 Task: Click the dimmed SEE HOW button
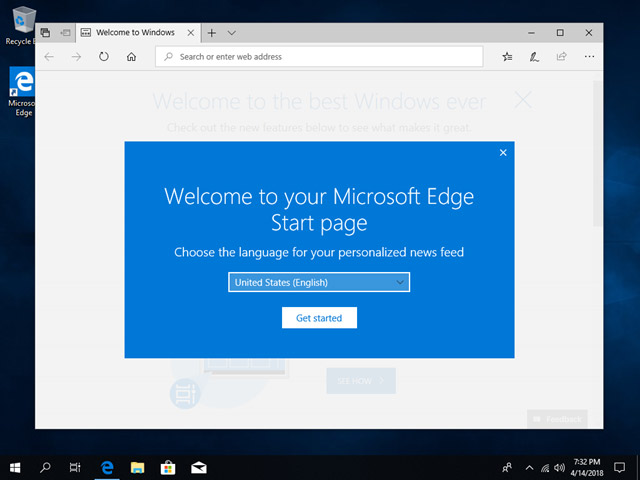coord(361,381)
